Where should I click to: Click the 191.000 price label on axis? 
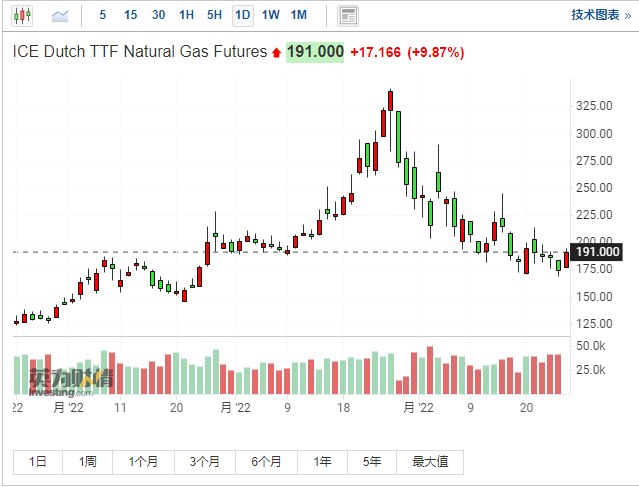coord(597,251)
